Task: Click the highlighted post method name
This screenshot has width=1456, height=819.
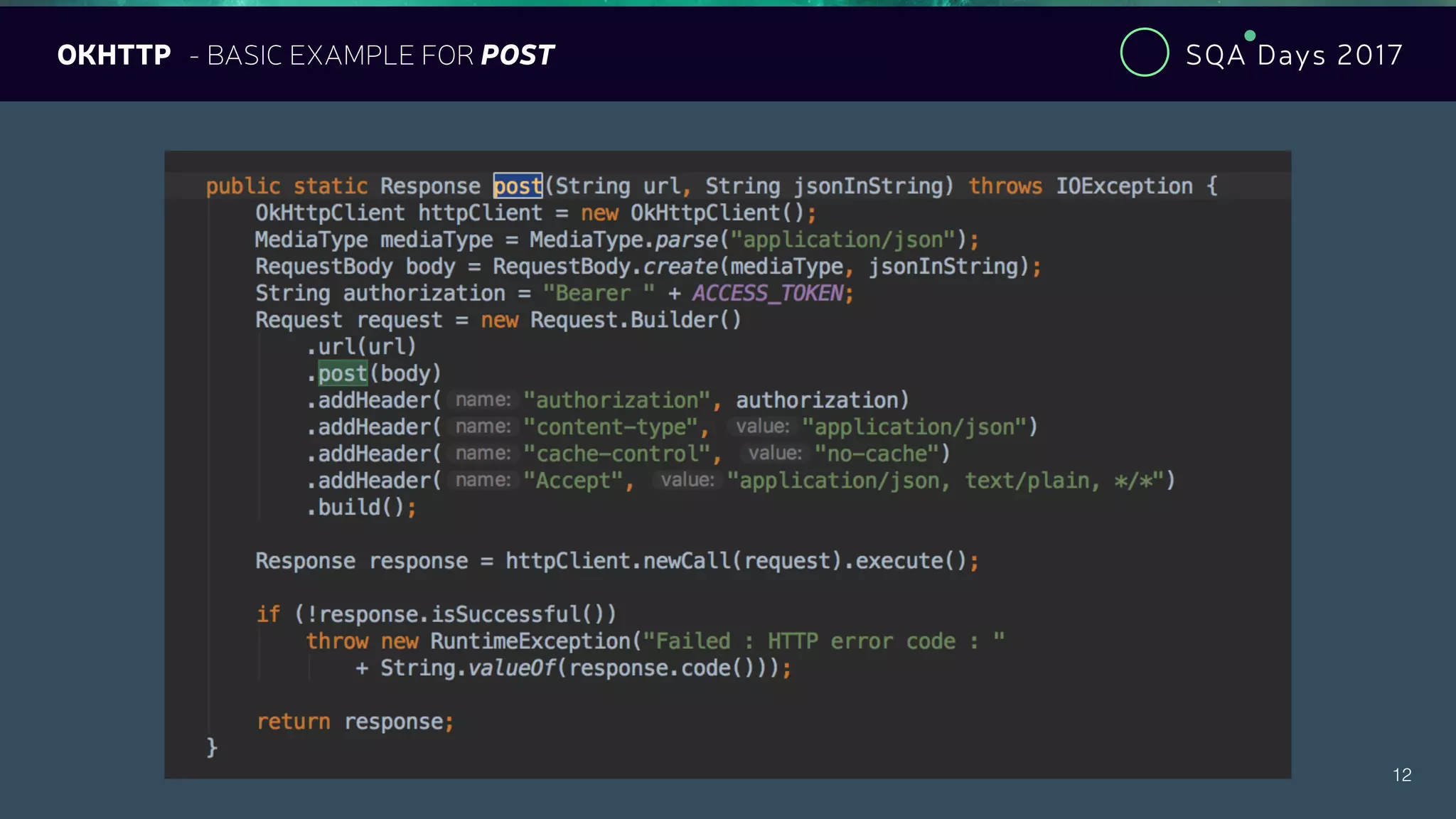Action: [518, 186]
